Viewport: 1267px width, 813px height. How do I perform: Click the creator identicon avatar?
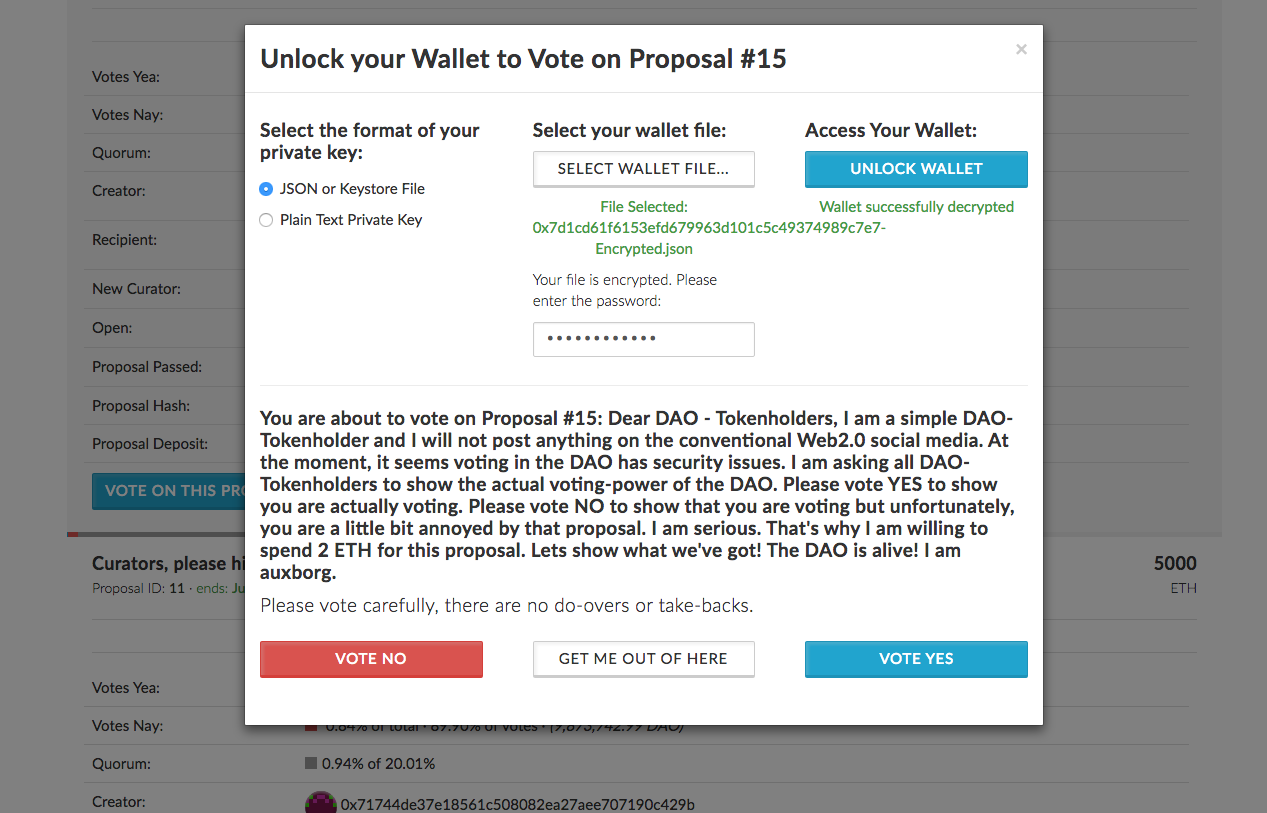[x=320, y=802]
